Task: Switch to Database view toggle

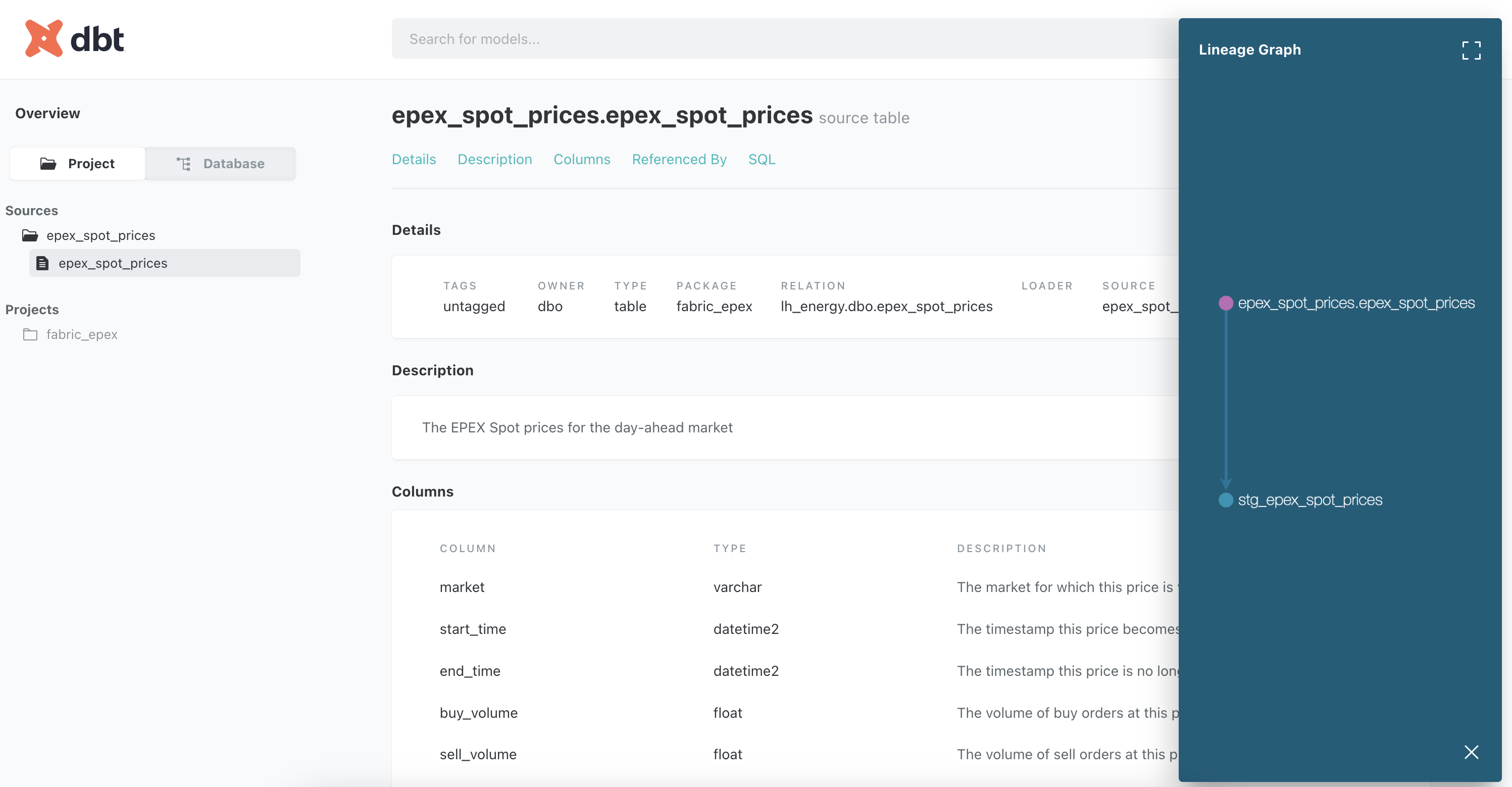Action: (x=221, y=163)
